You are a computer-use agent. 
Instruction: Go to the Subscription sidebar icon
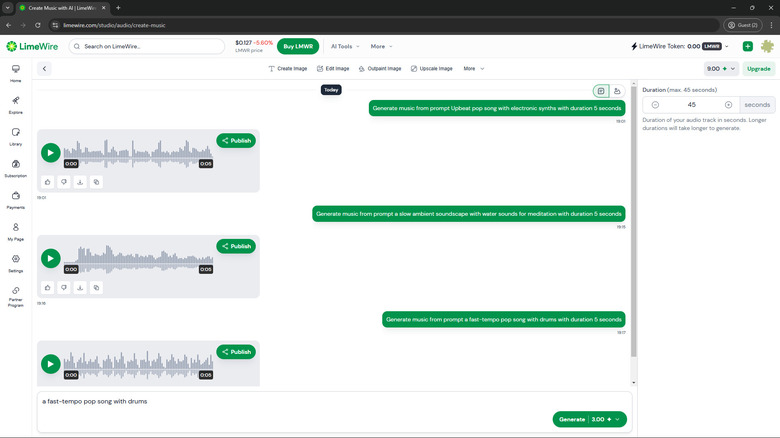click(16, 167)
